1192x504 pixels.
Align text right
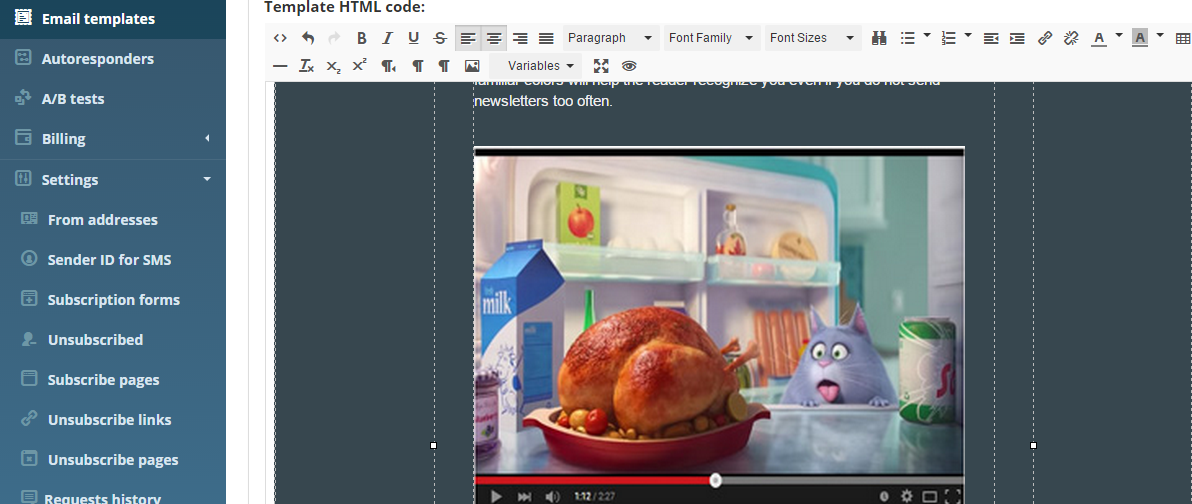pyautogui.click(x=520, y=38)
